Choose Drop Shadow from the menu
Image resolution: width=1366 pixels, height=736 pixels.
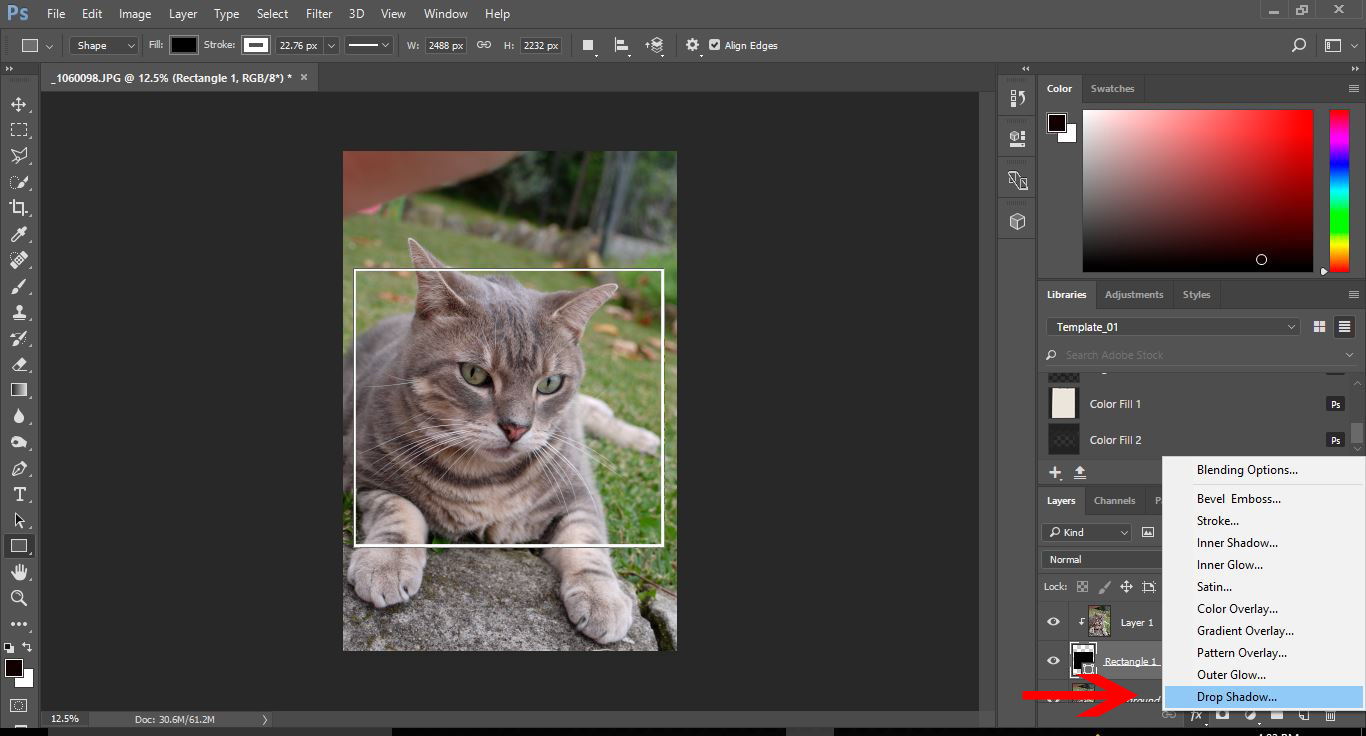(x=1237, y=697)
